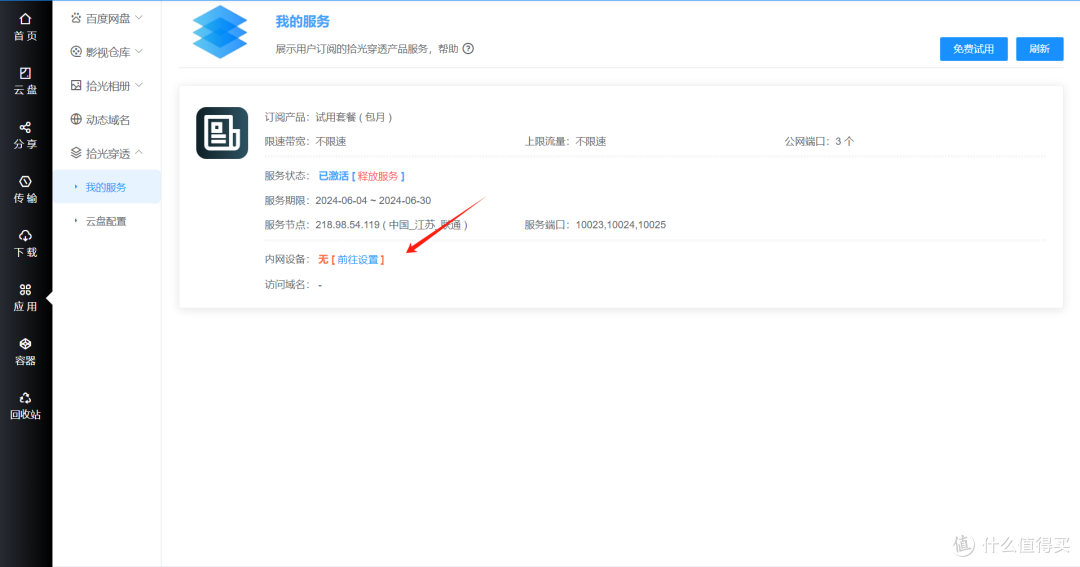This screenshot has width=1080, height=567.
Task: Collapse the 拾光穿透 chevron
Action: [x=139, y=152]
